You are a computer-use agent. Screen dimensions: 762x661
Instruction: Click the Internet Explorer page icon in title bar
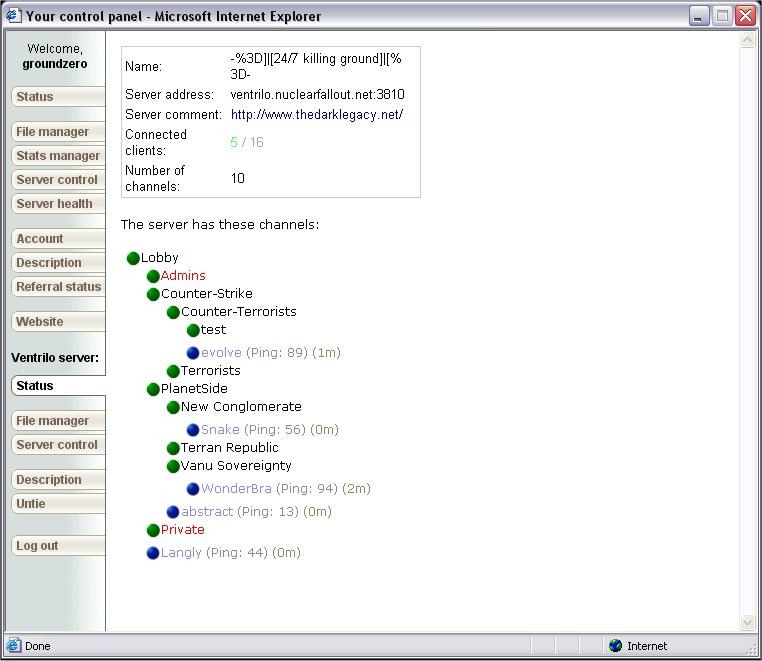13,16
